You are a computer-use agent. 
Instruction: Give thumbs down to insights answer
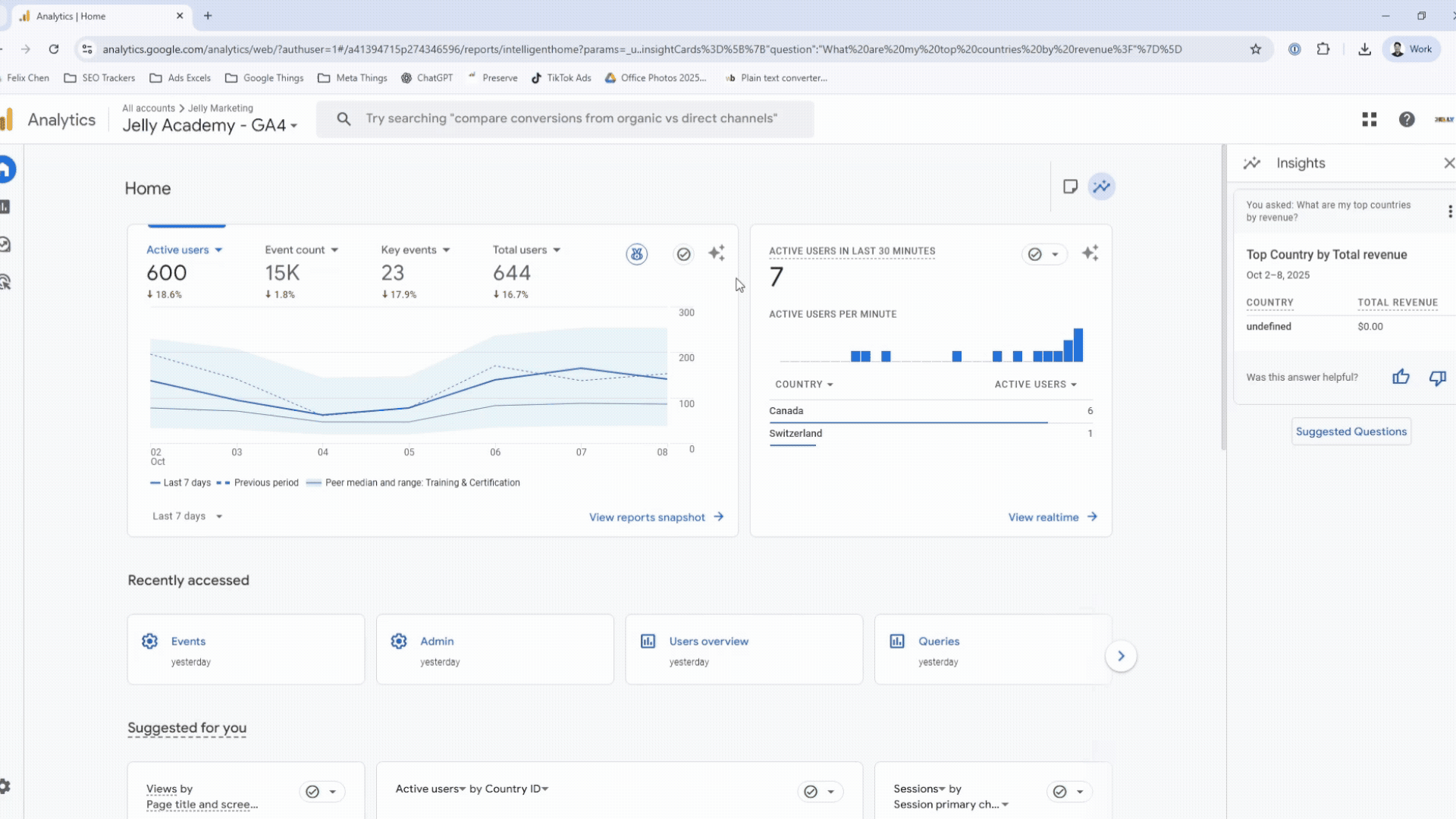[x=1437, y=377]
